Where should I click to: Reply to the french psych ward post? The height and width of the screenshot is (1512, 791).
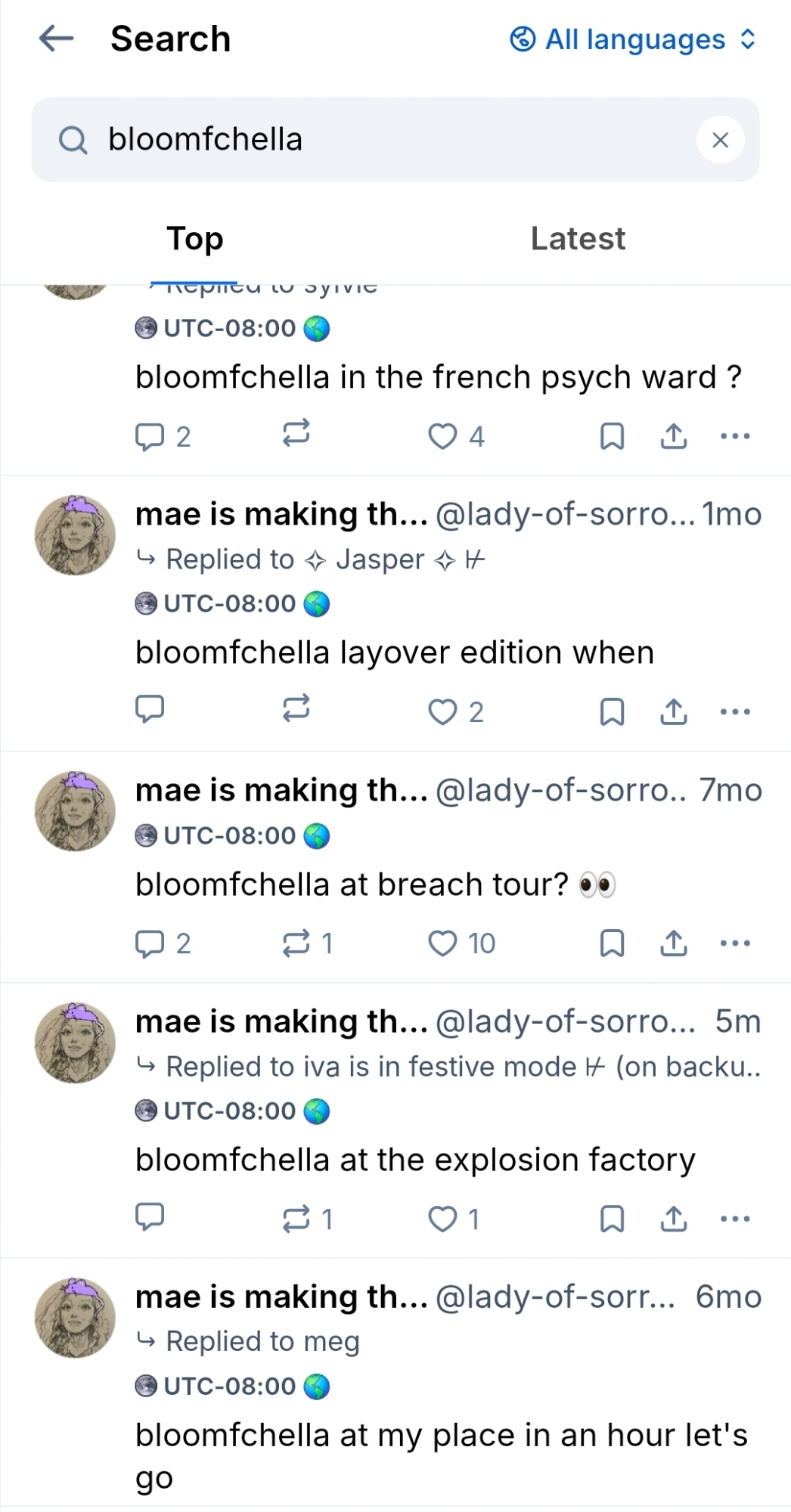pyautogui.click(x=150, y=436)
